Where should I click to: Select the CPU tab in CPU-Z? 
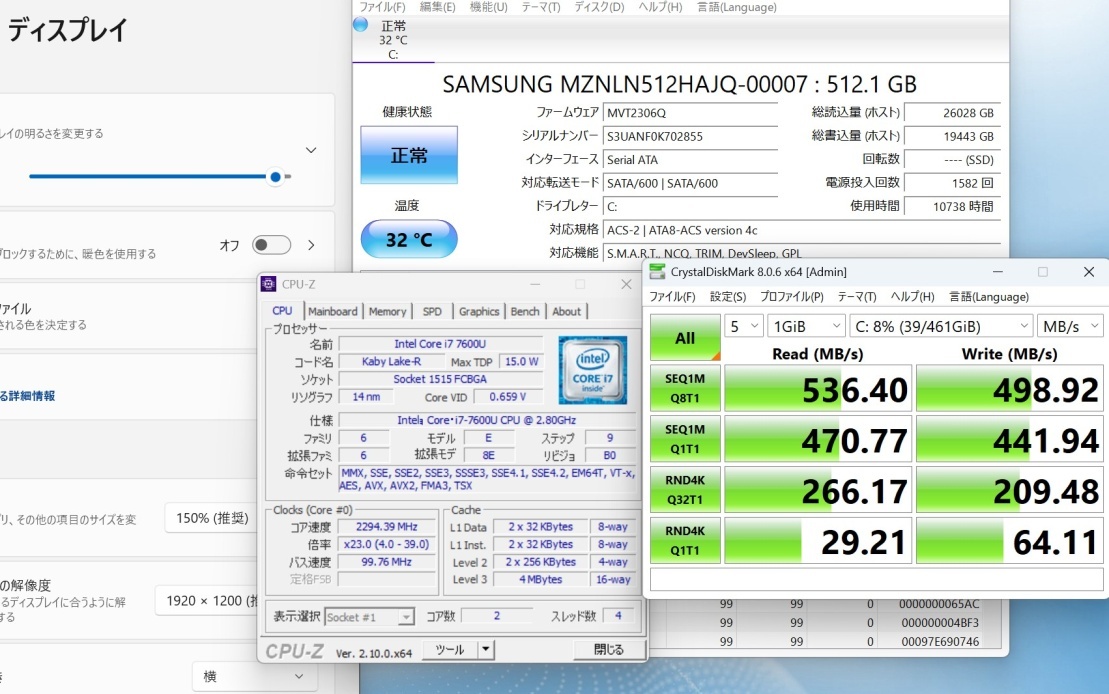282,311
